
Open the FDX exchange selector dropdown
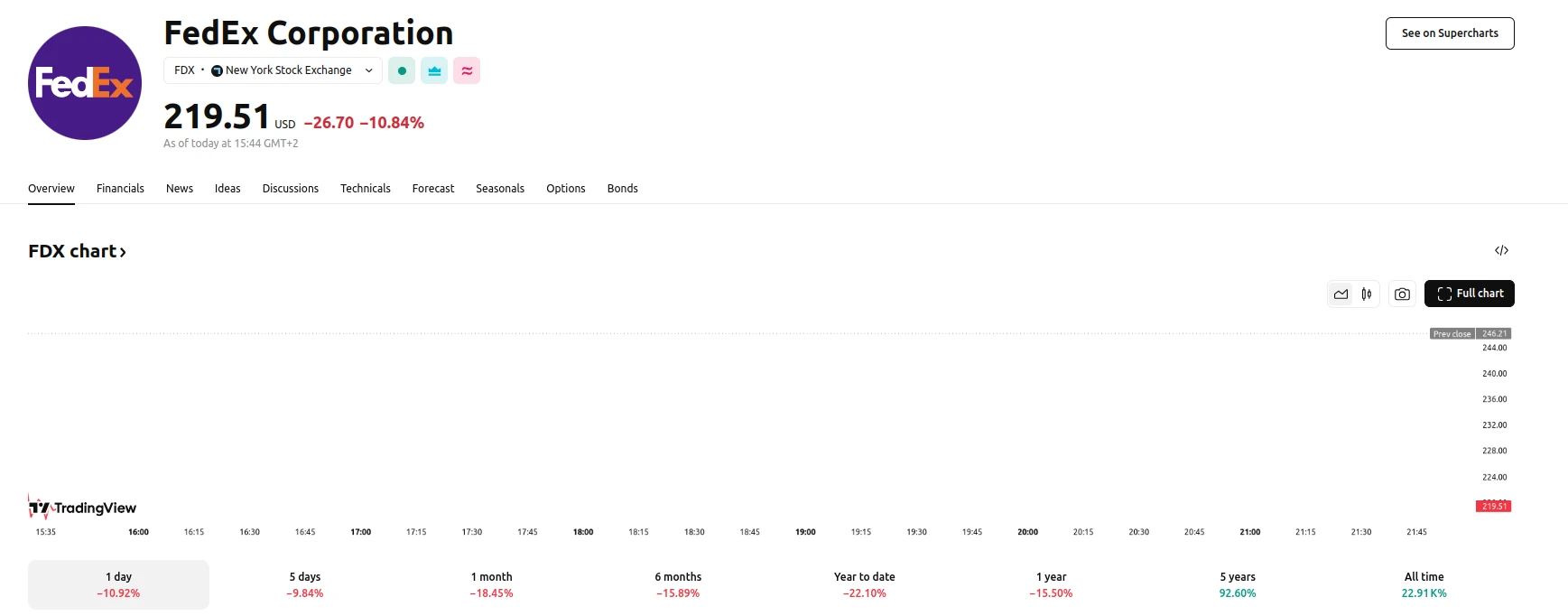273,70
